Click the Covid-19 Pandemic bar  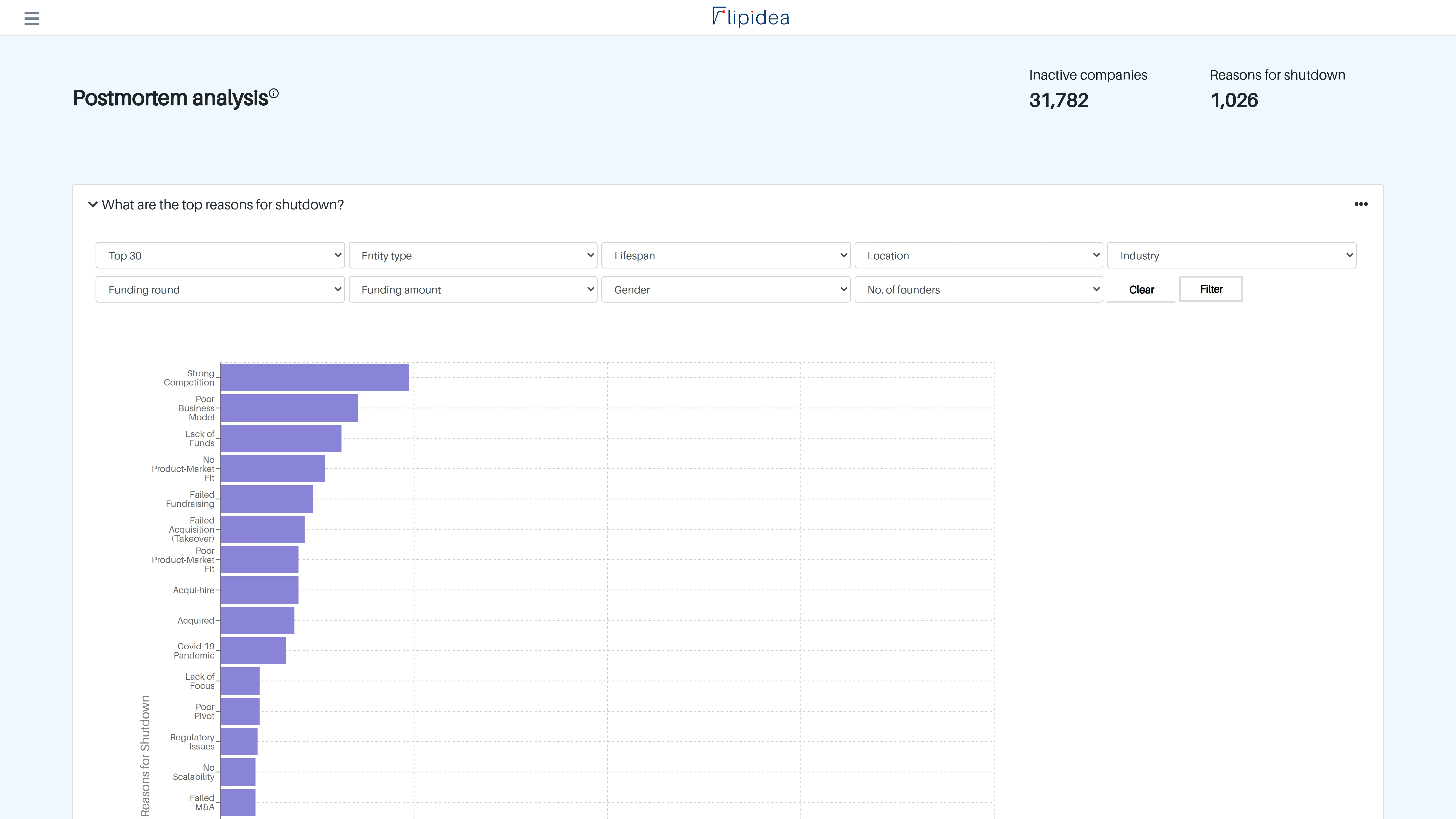tap(253, 651)
